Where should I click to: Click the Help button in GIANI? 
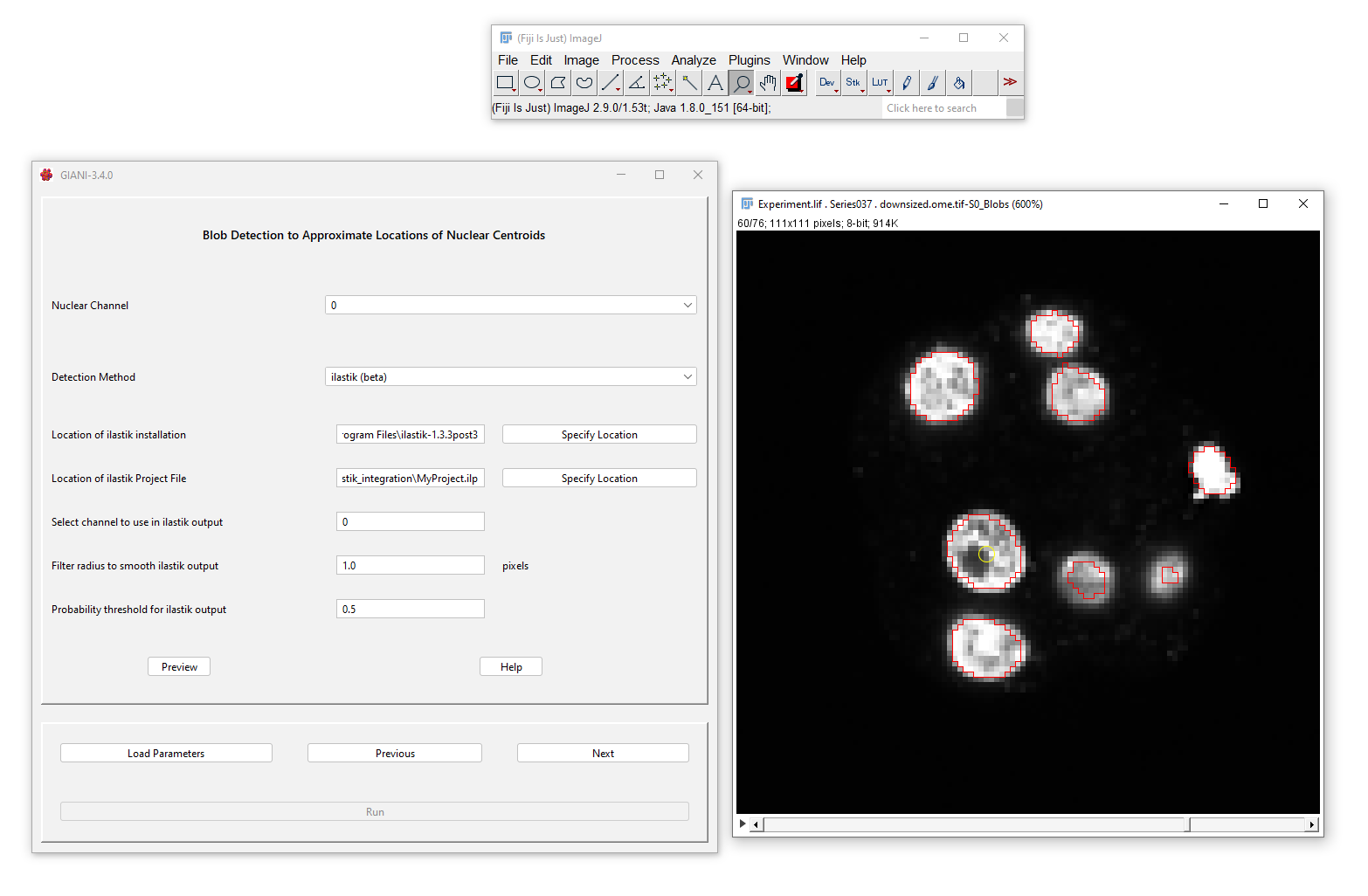[x=511, y=666]
